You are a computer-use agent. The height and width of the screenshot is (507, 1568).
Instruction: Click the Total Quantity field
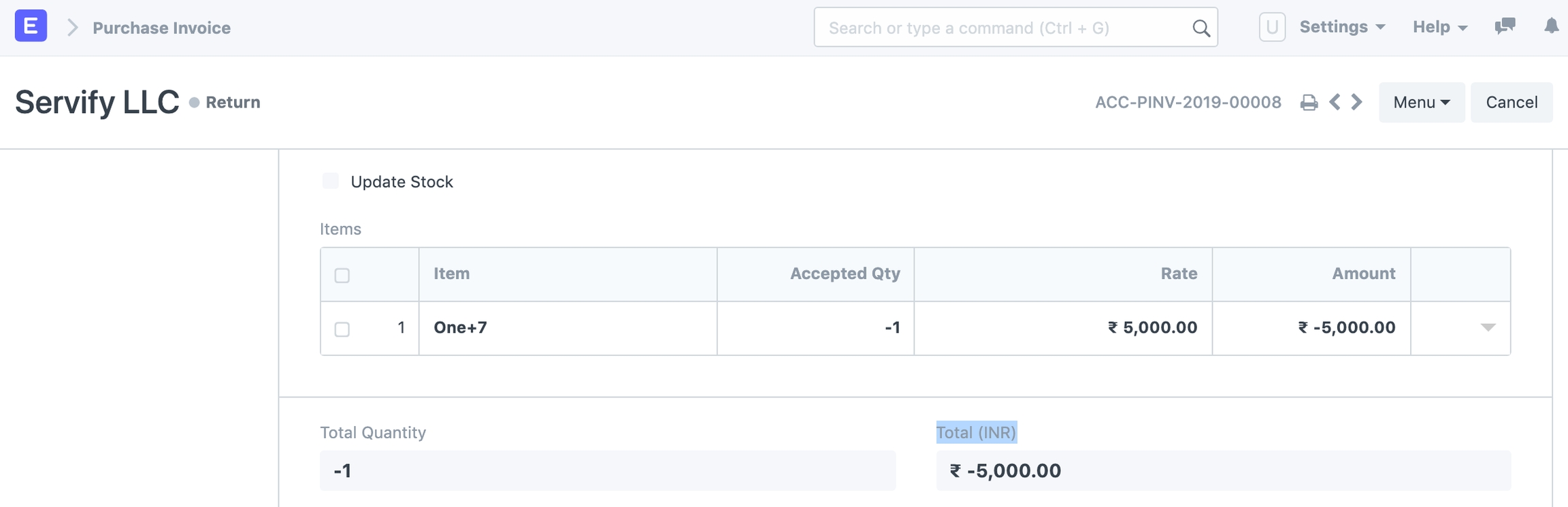tap(607, 470)
